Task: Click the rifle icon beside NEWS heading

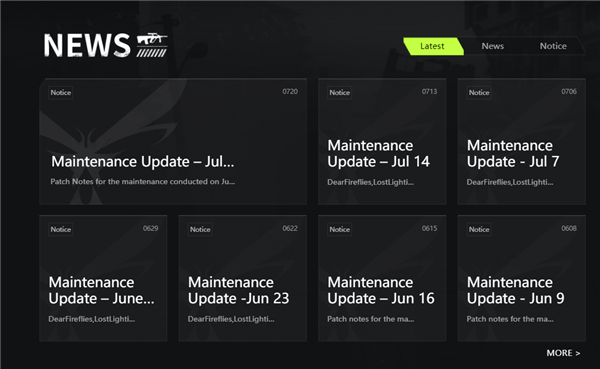Action: [x=152, y=45]
